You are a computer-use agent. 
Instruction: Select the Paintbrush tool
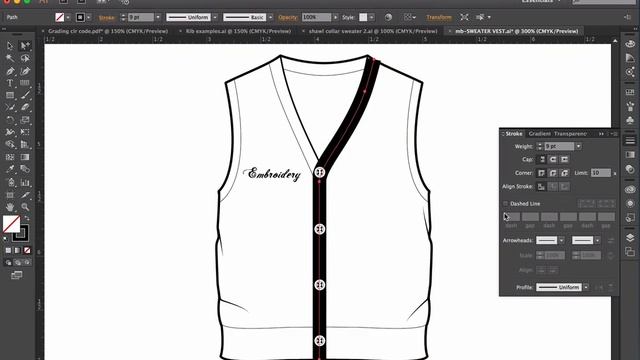click(25, 96)
